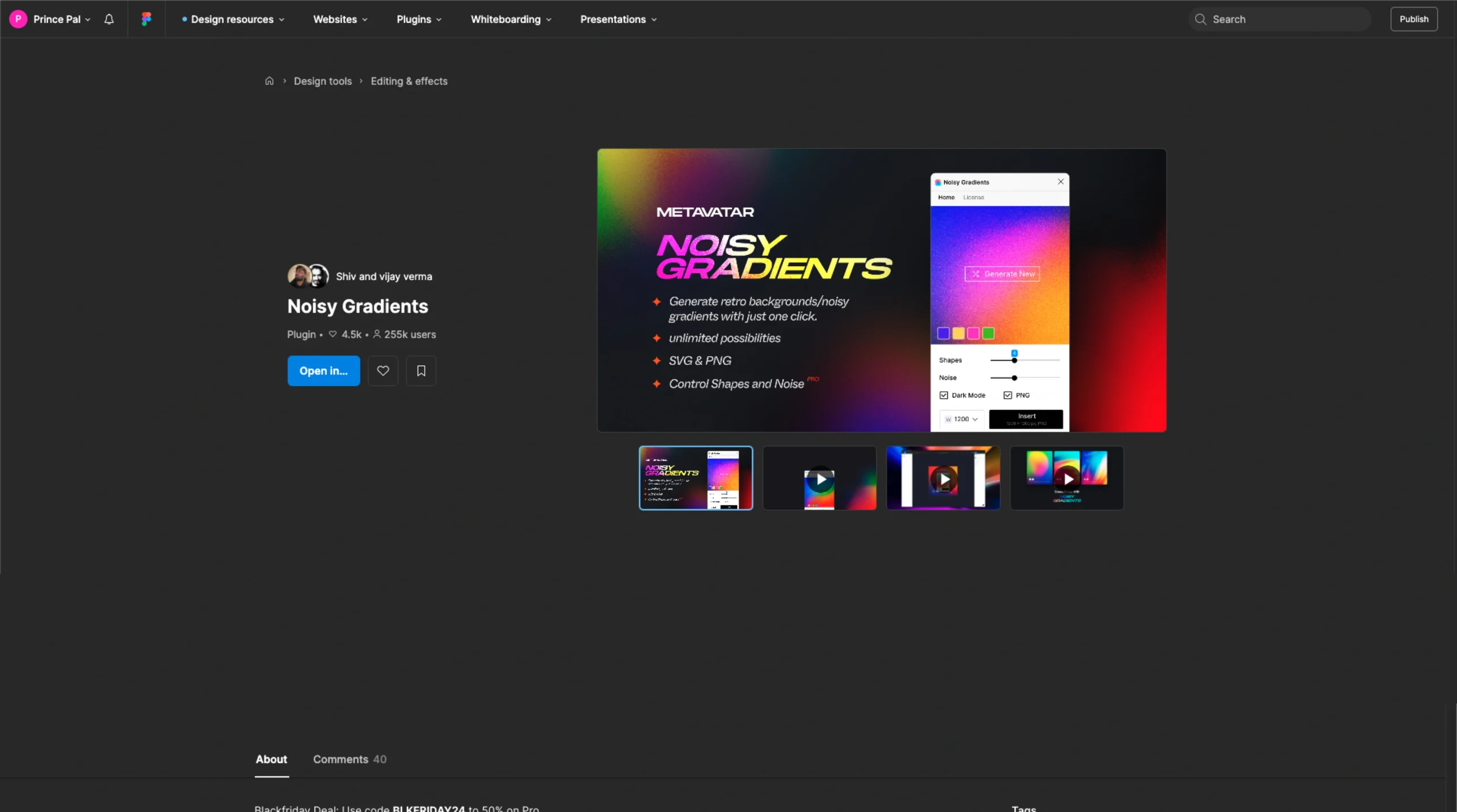Like Noisy Gradients with heart button
Screen dimensions: 1457x812
(x=383, y=370)
